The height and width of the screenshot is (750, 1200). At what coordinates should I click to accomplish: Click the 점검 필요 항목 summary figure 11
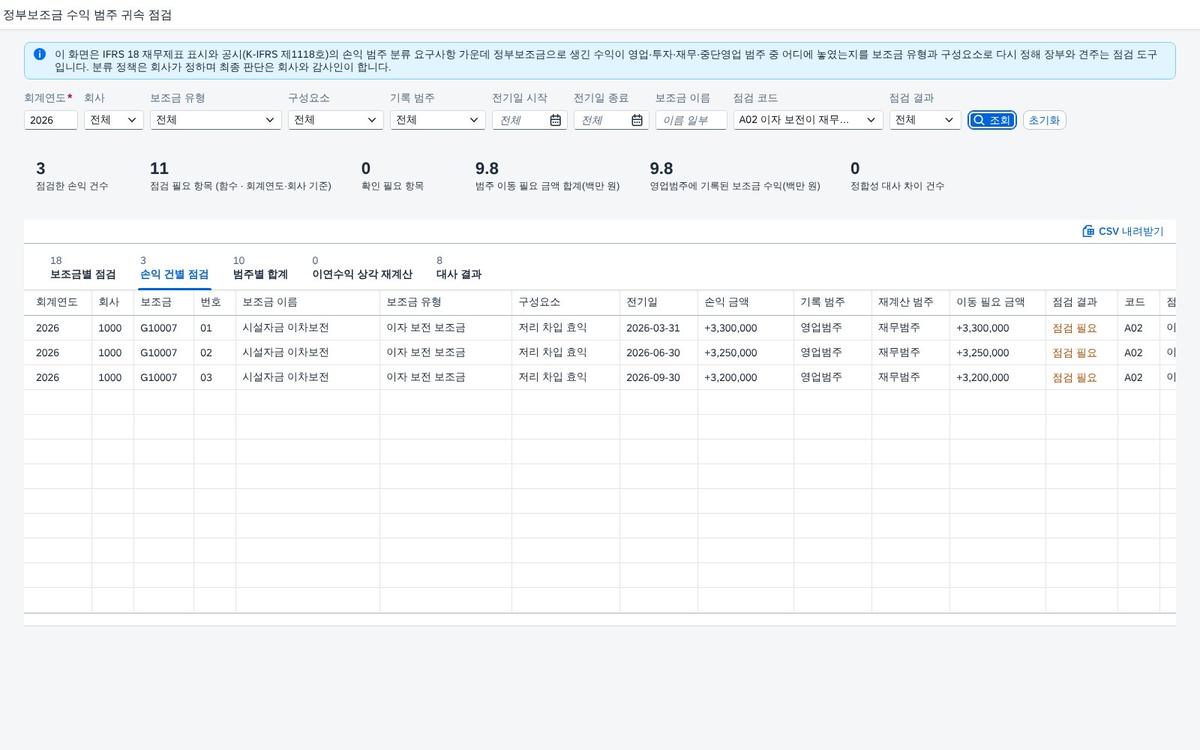159,168
